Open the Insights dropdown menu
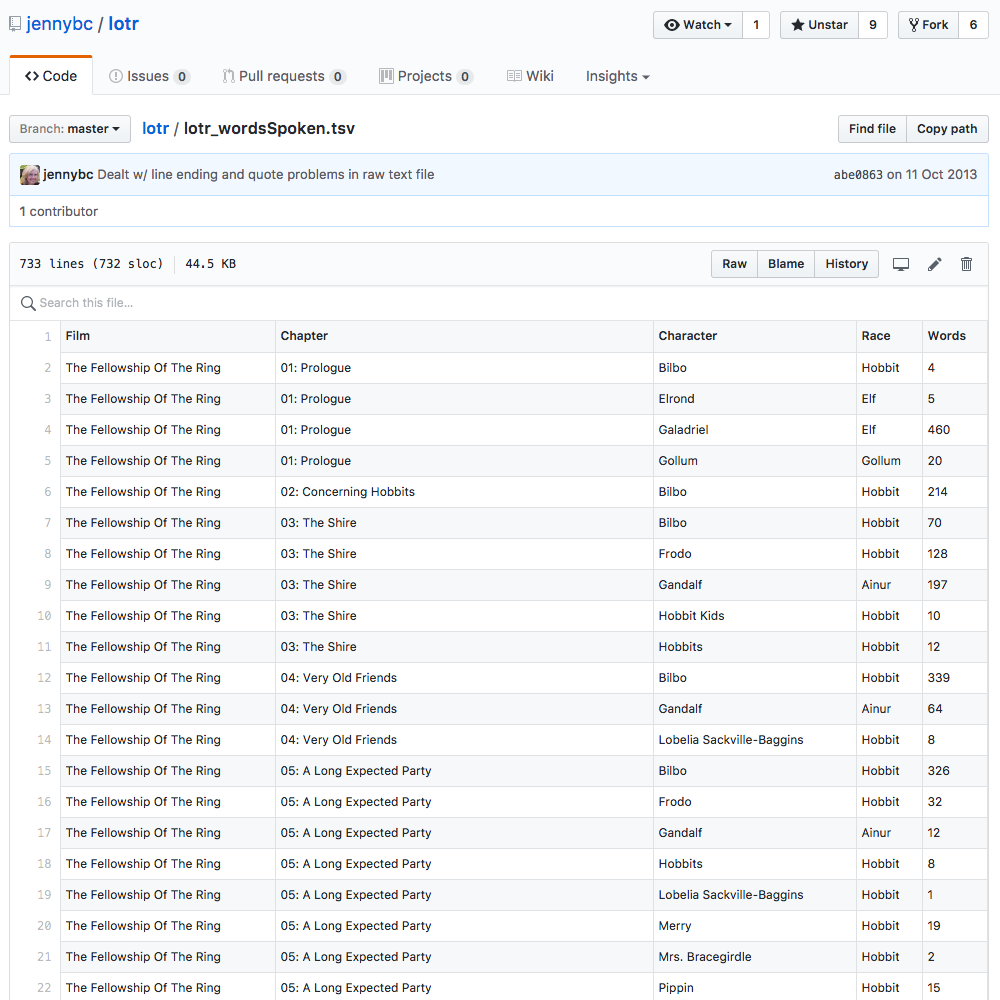The height and width of the screenshot is (1000, 1000). pos(617,77)
